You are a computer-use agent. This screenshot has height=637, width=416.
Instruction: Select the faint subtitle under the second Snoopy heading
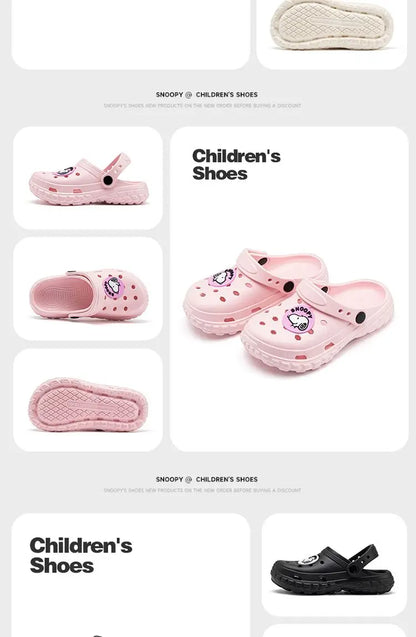tap(202, 490)
